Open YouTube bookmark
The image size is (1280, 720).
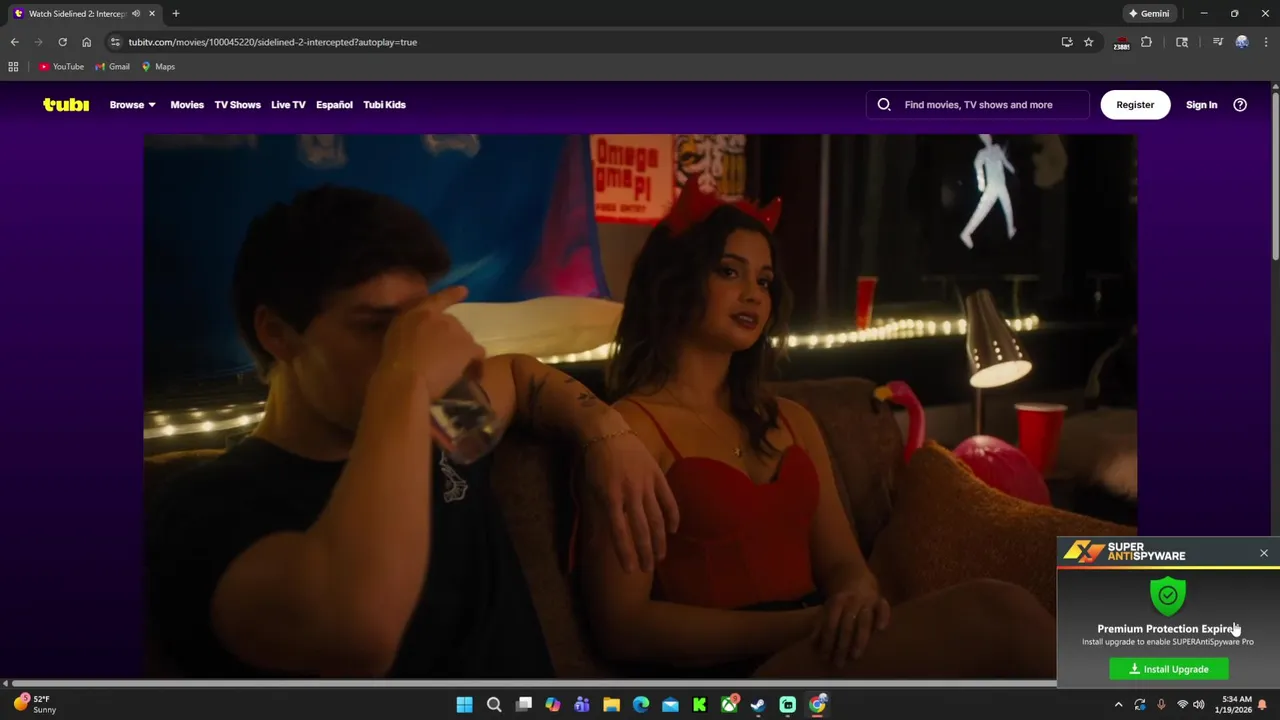click(61, 66)
